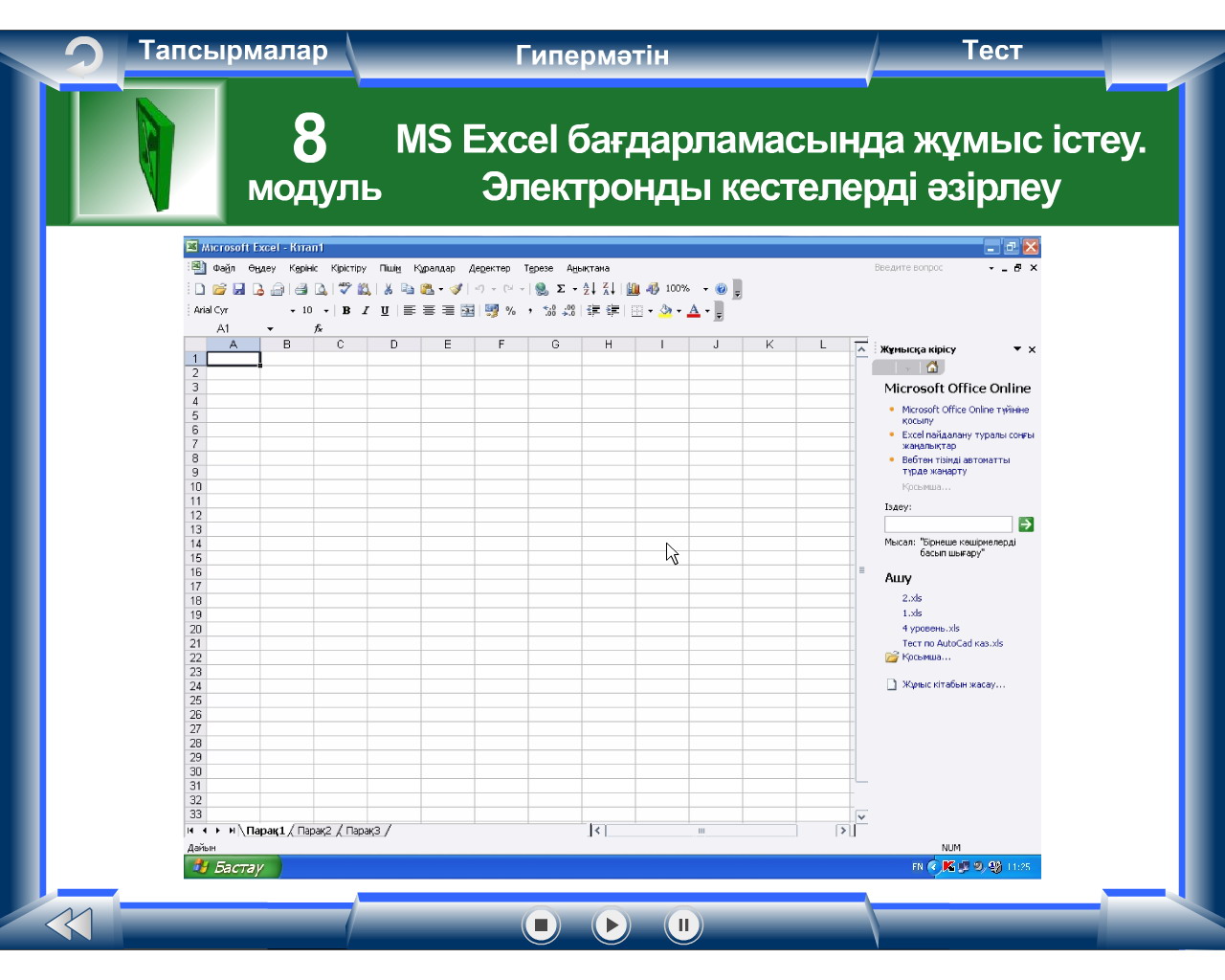Viewport: 1225px width, 980px height.
Task: Center text in the cell
Action: (x=429, y=310)
